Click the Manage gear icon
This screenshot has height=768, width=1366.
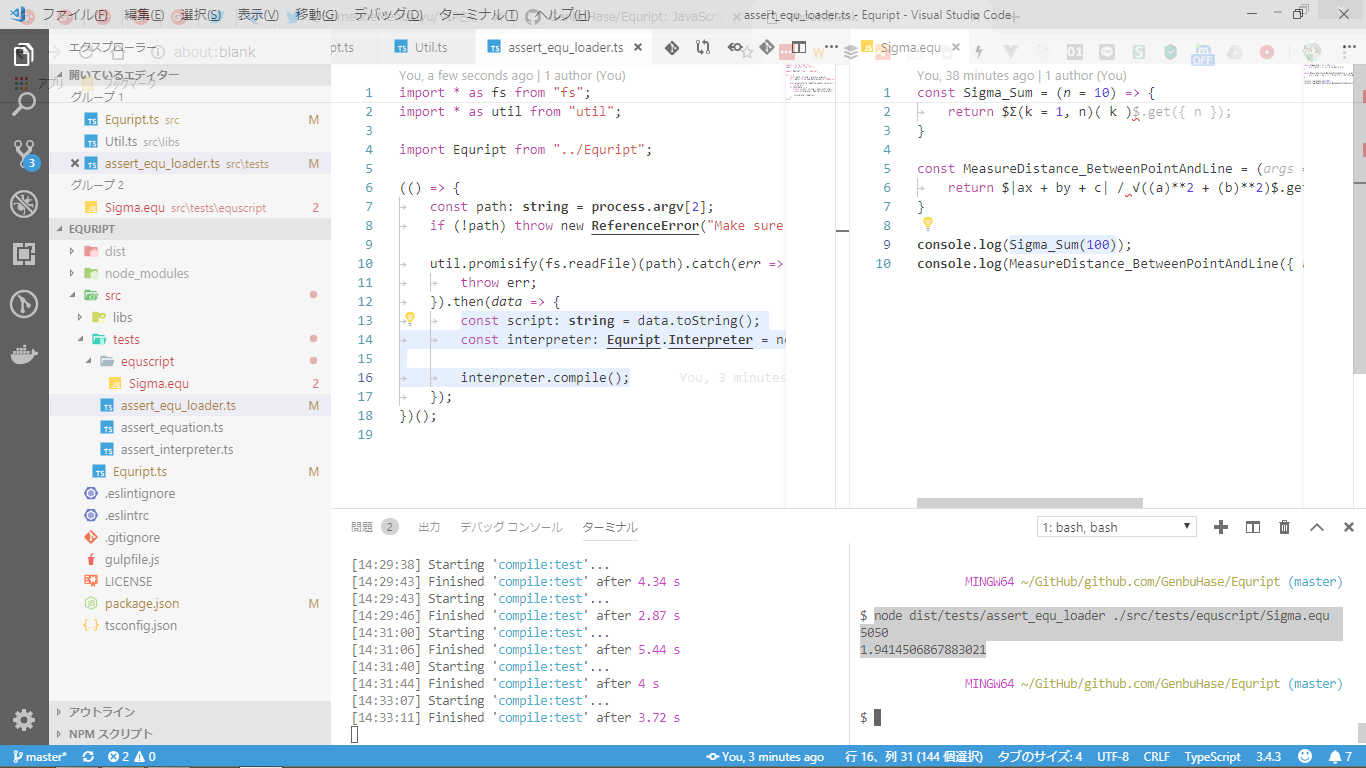pyautogui.click(x=24, y=719)
